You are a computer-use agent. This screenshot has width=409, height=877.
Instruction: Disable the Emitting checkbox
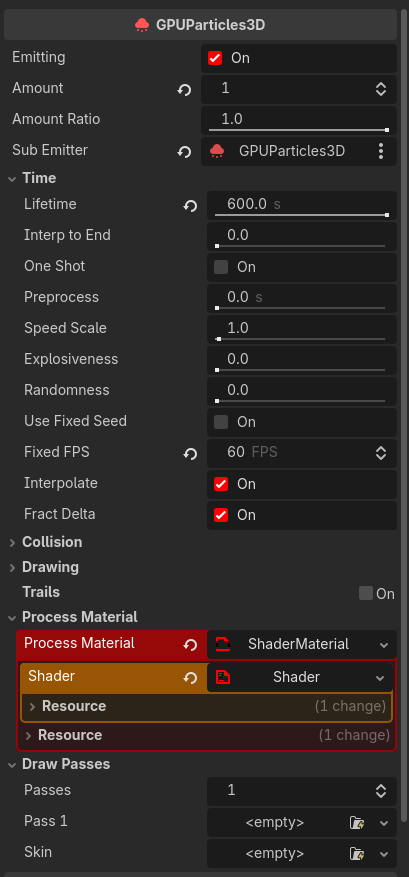[215, 58]
